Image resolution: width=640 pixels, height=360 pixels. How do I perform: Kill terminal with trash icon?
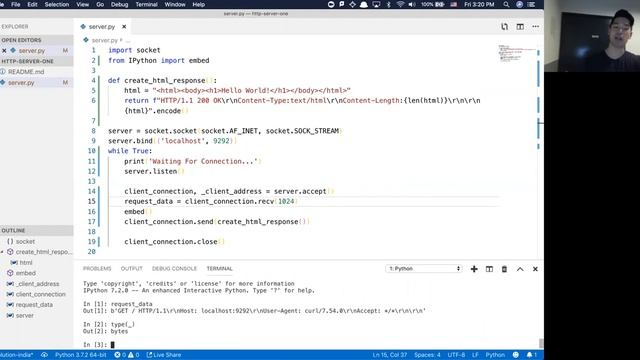[504, 269]
